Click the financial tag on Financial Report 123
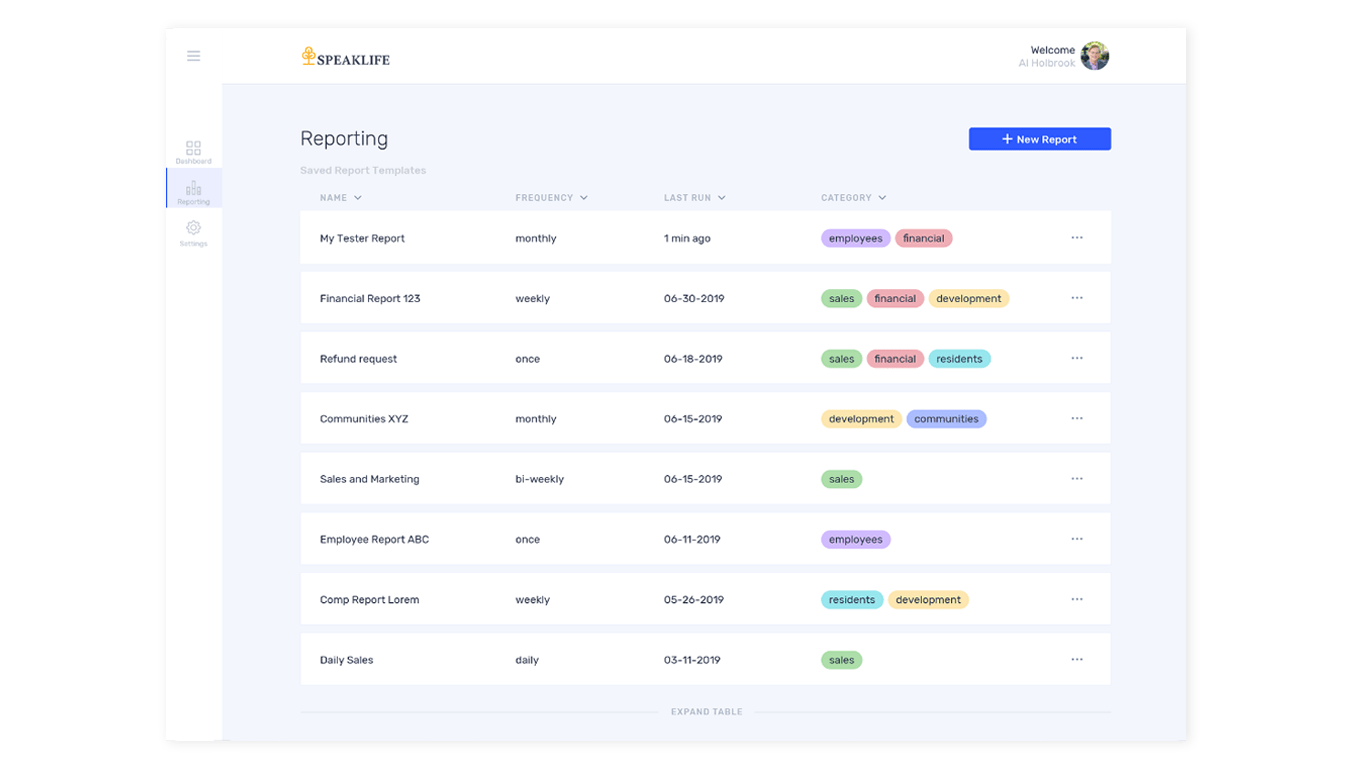 pos(895,298)
